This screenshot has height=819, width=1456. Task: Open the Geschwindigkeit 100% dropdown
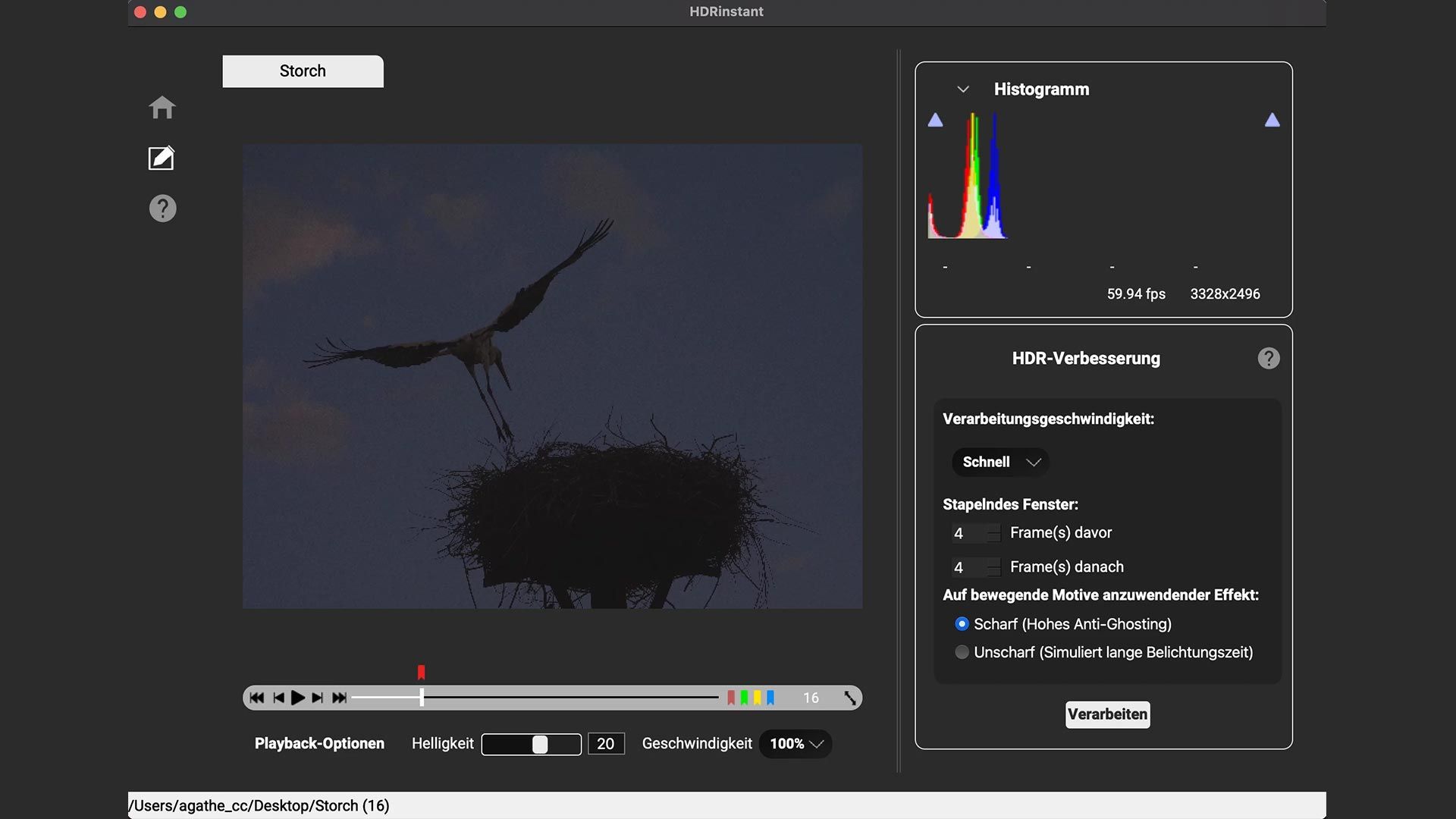(795, 744)
